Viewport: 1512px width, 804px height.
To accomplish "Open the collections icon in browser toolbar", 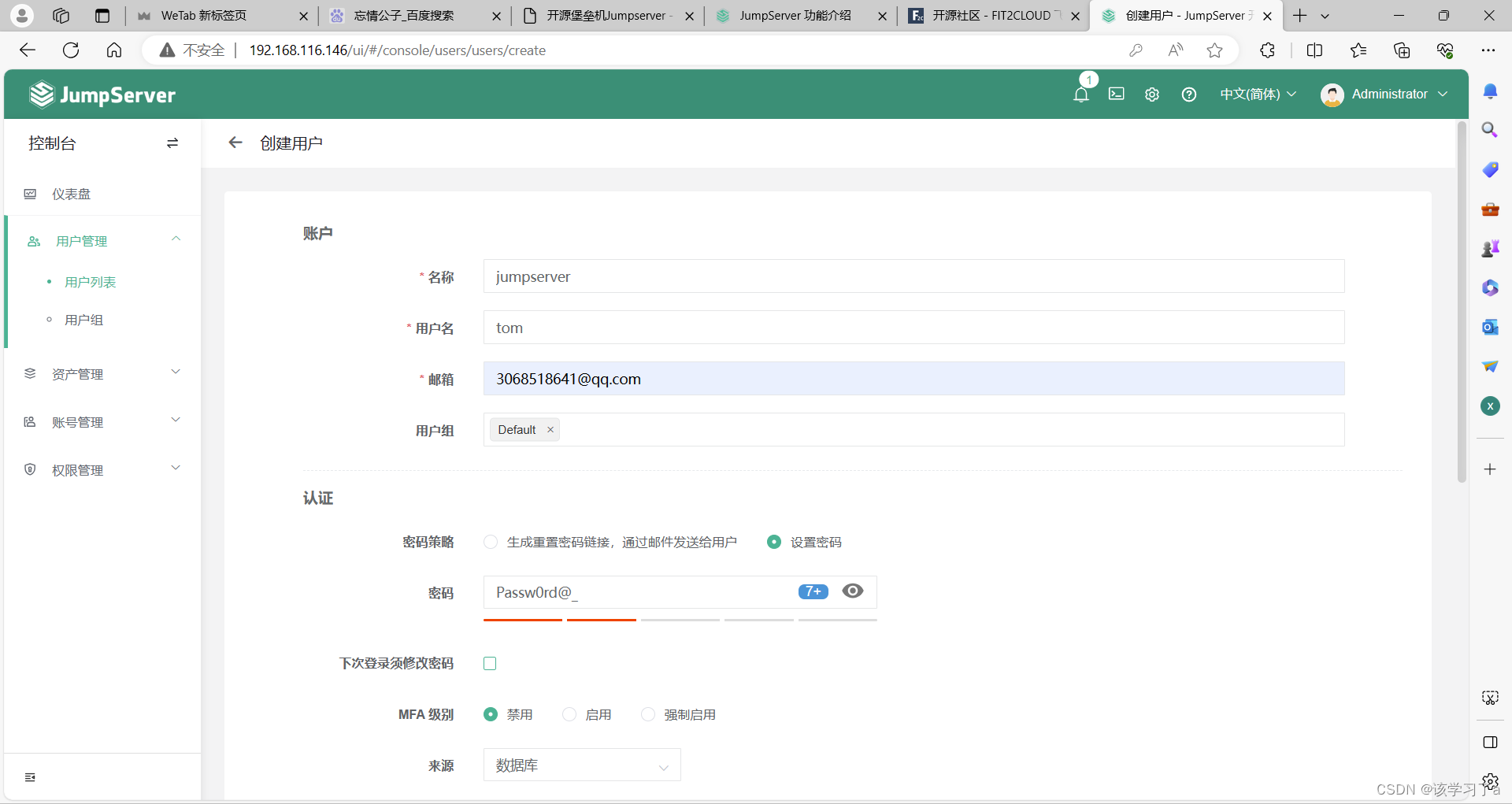I will point(1402,50).
